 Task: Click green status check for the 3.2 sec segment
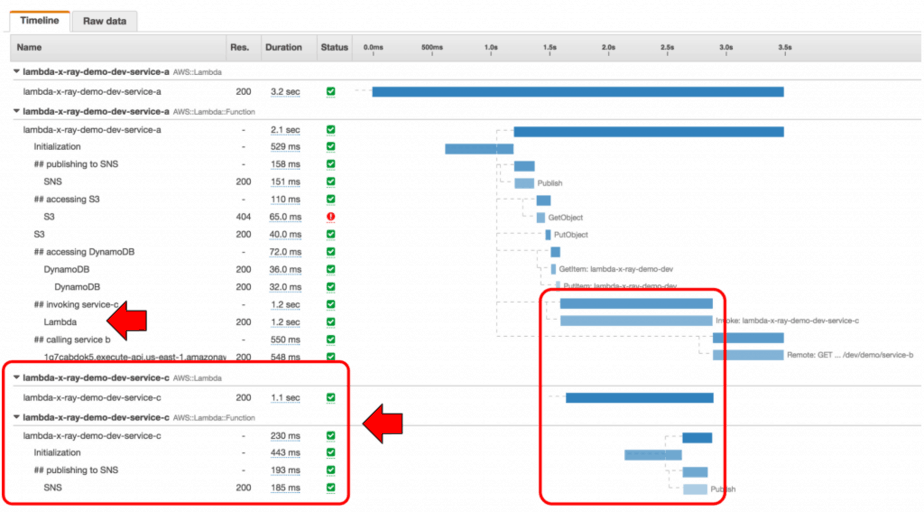tap(331, 92)
